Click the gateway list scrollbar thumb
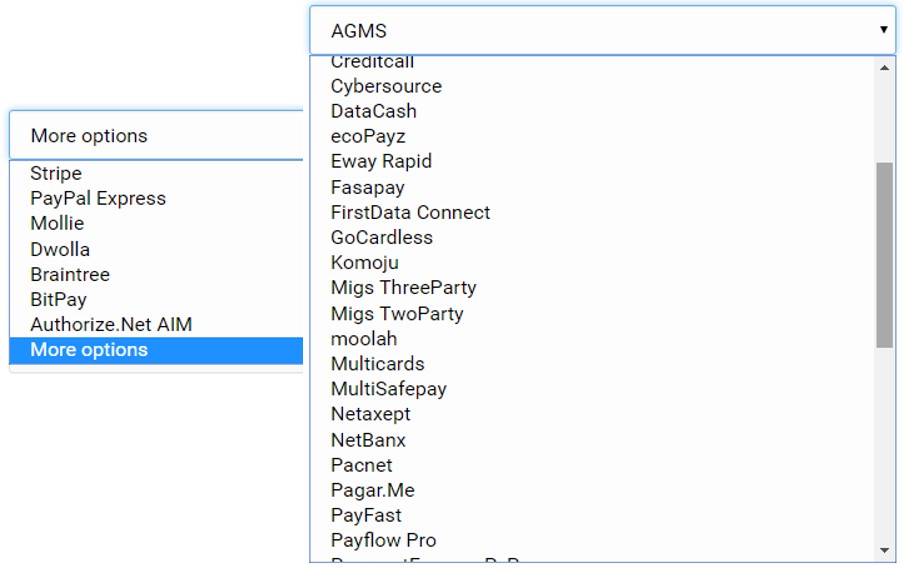This screenshot has height=568, width=904. point(884,255)
